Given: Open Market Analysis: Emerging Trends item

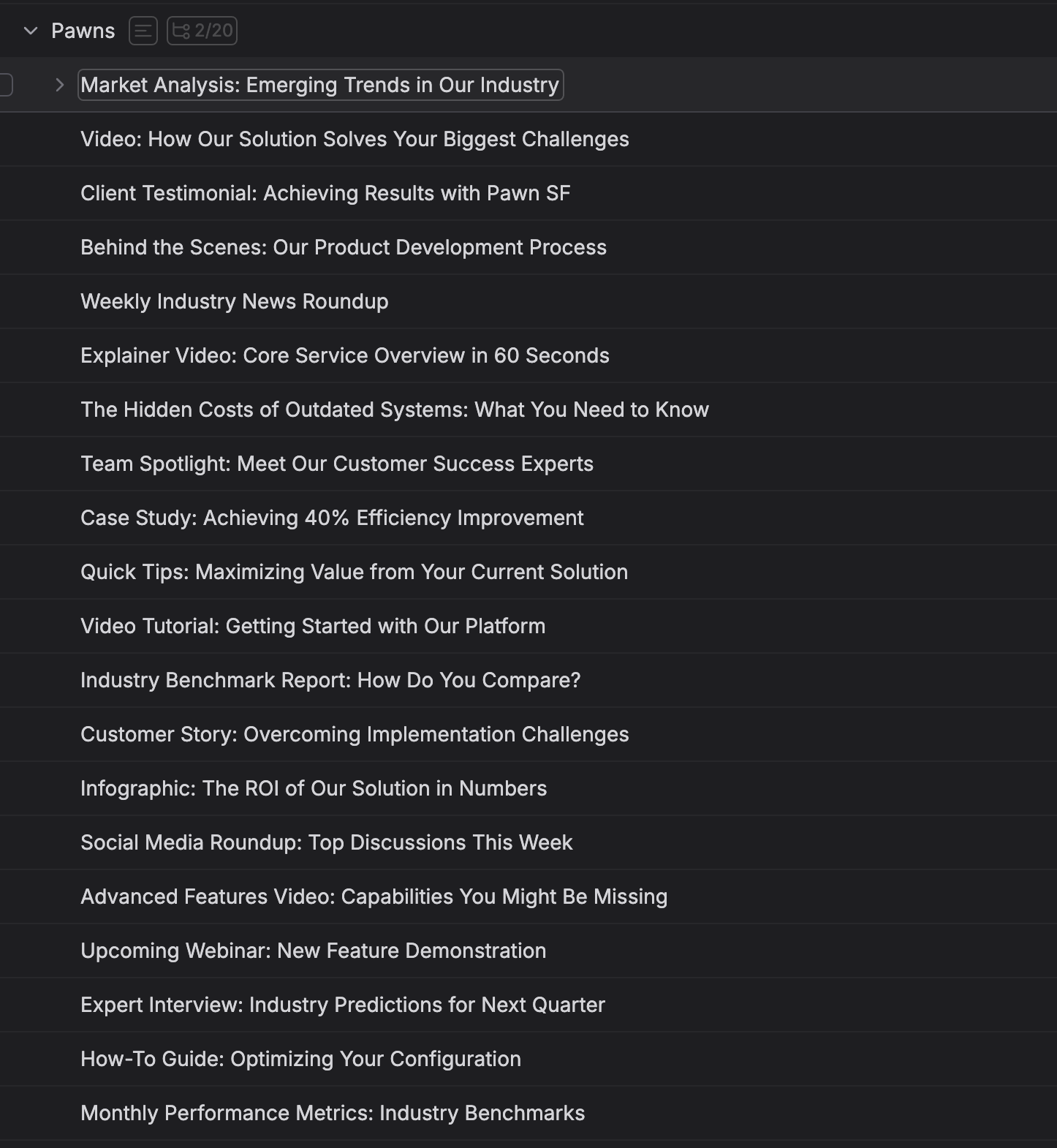Looking at the screenshot, I should click(319, 85).
